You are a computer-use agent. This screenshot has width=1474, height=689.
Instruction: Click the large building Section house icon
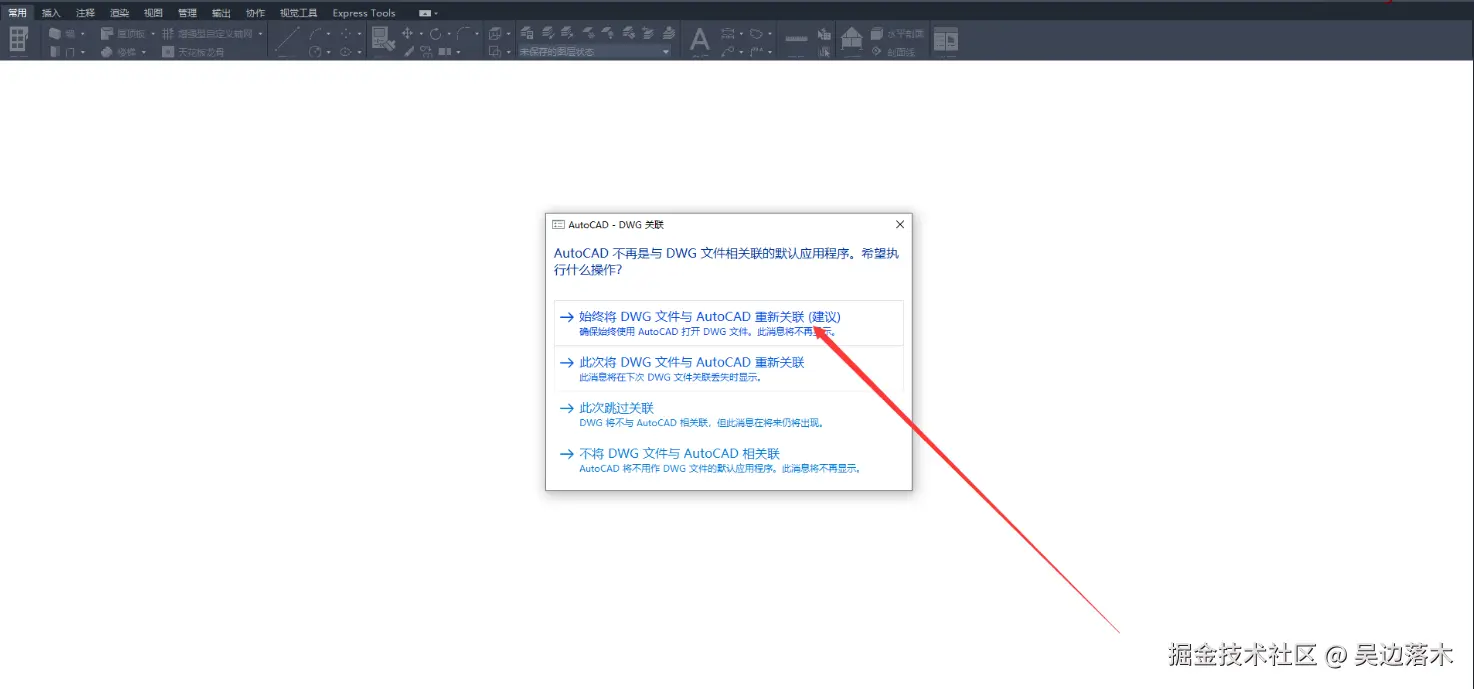coord(851,39)
